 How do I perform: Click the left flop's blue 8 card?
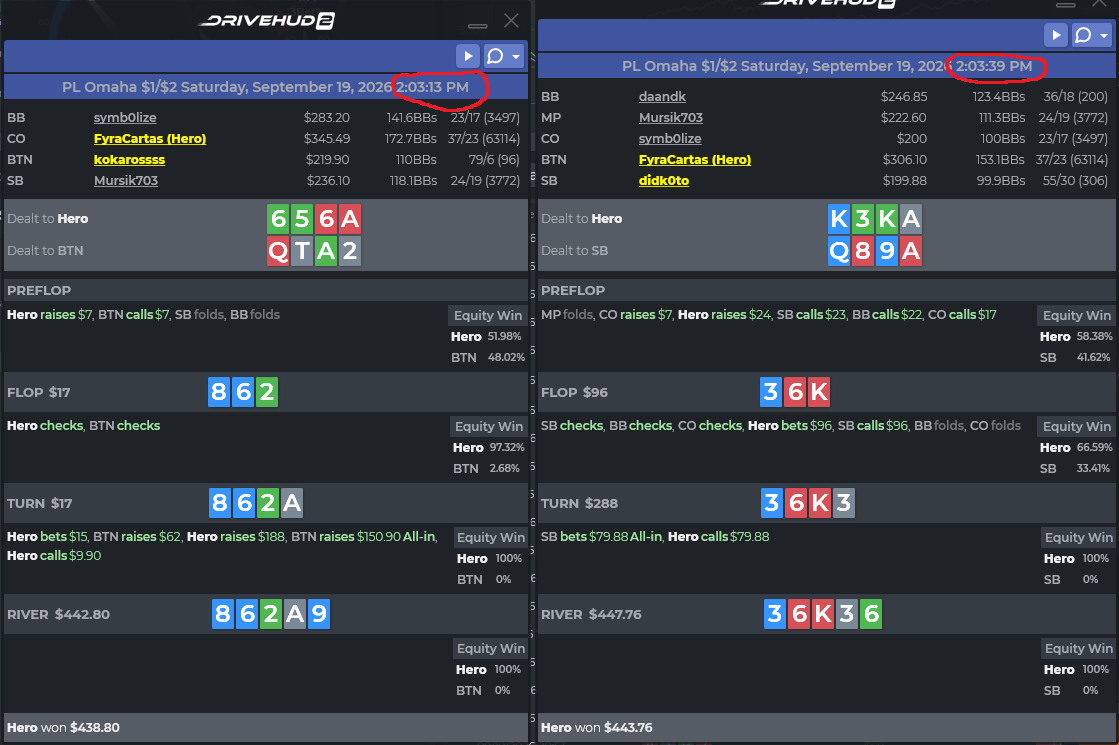pyautogui.click(x=219, y=392)
